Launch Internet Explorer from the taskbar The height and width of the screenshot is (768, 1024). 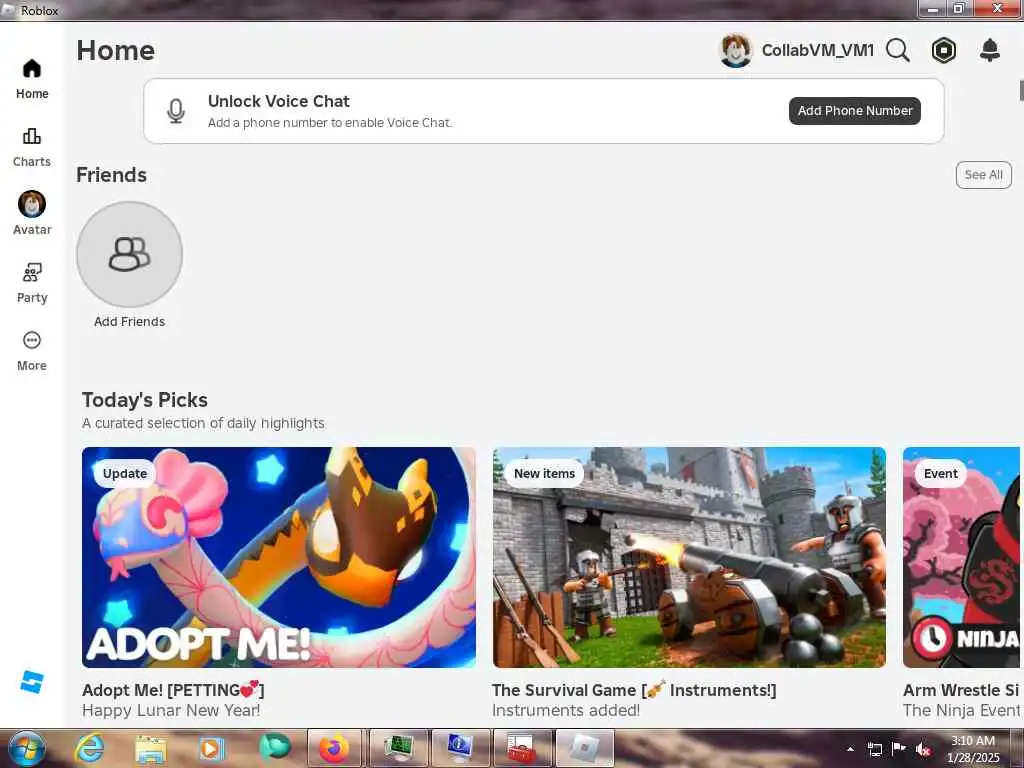click(89, 748)
